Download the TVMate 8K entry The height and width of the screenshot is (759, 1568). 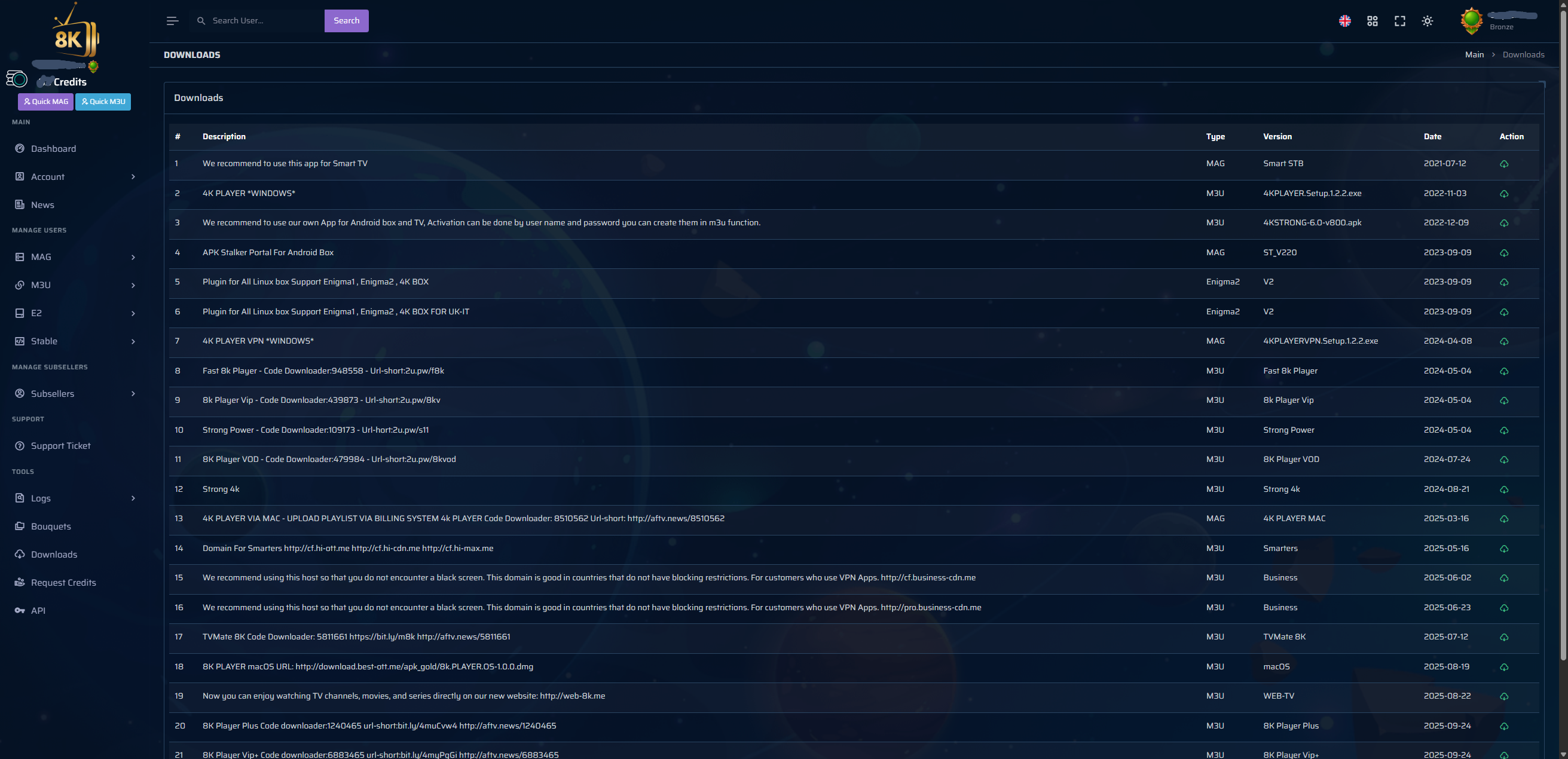coord(1503,637)
